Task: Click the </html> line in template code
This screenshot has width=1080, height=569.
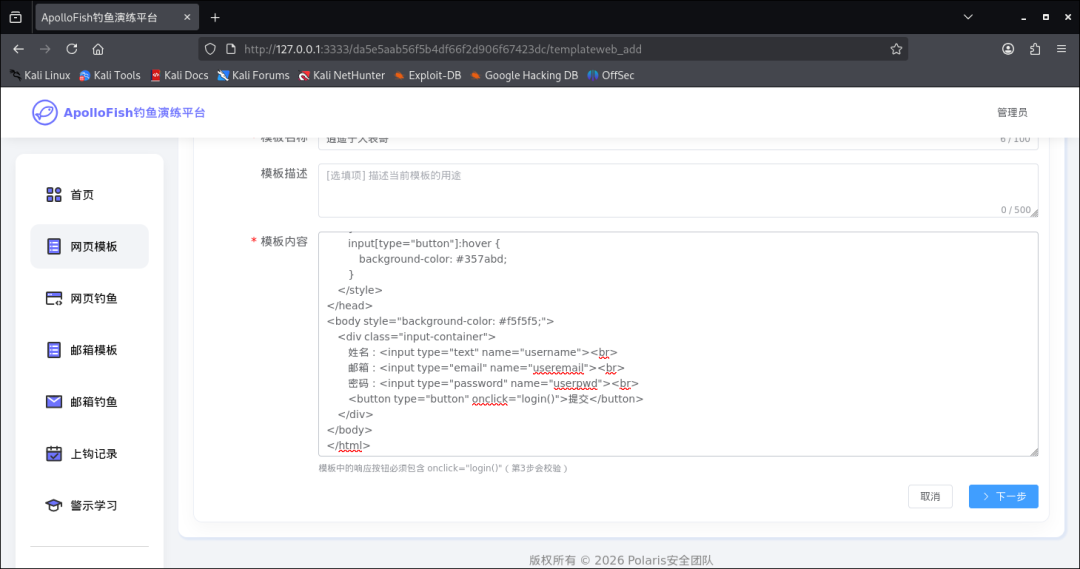Action: (349, 446)
